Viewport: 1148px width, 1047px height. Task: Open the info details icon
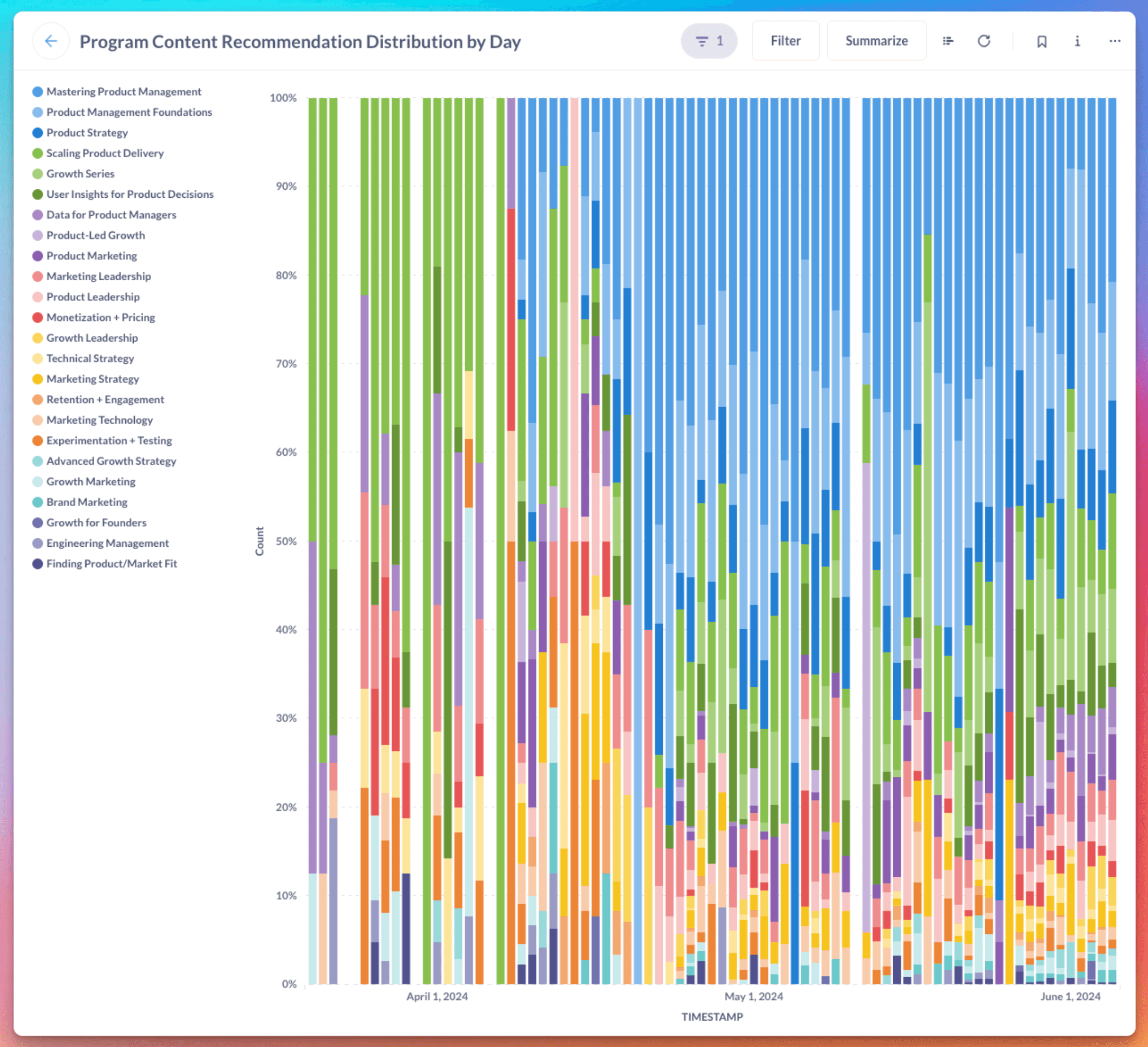tap(1077, 41)
